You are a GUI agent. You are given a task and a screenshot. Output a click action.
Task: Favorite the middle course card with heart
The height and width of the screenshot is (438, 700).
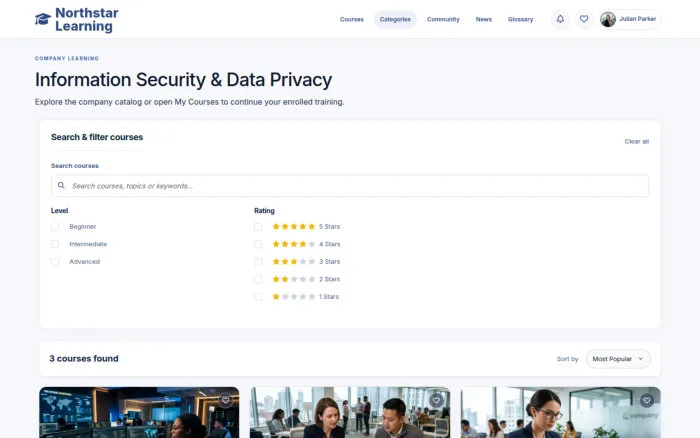point(436,400)
